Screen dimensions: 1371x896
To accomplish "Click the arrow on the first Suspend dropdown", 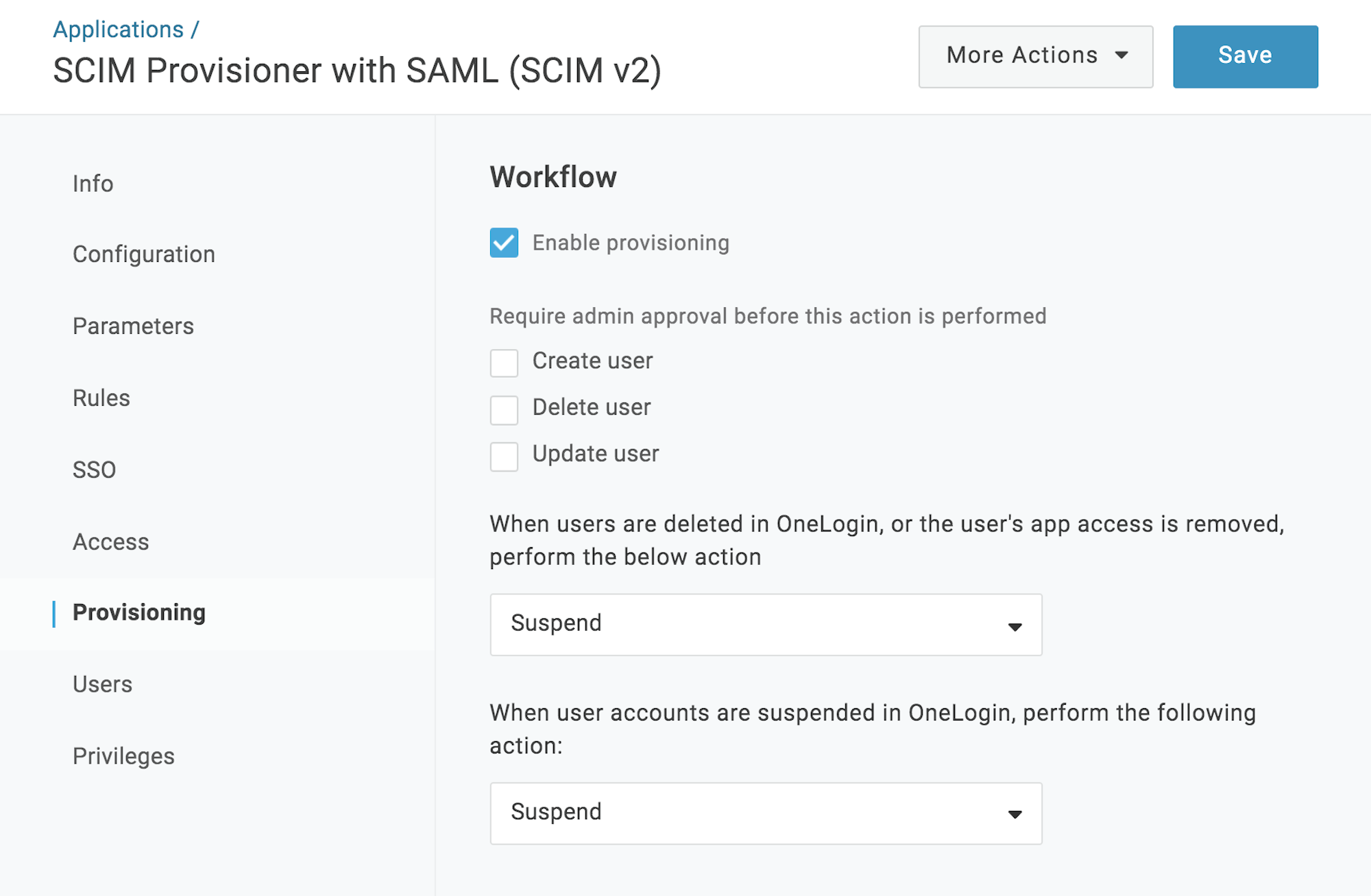I will click(x=1015, y=627).
